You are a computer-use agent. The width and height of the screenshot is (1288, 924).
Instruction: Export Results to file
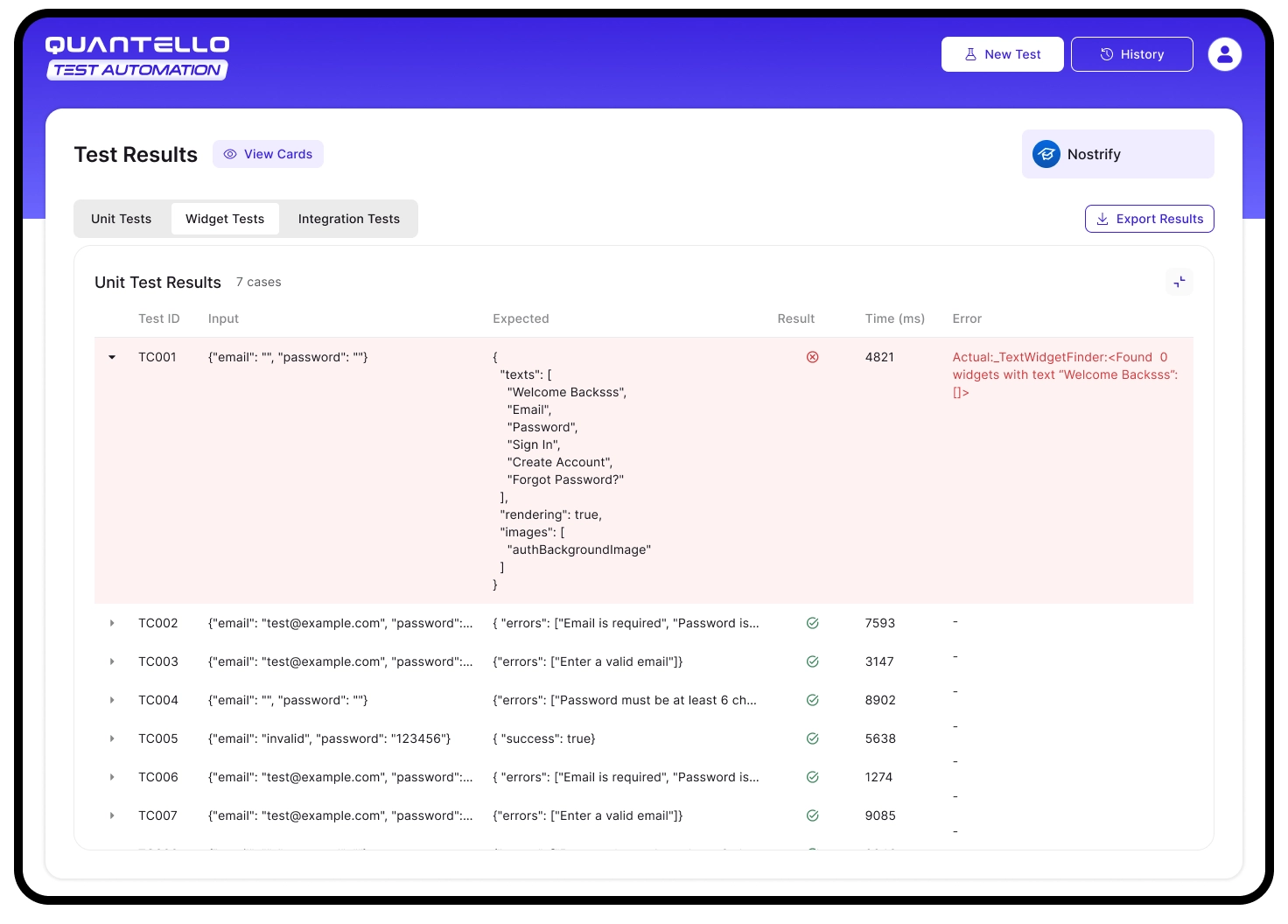[x=1150, y=219]
